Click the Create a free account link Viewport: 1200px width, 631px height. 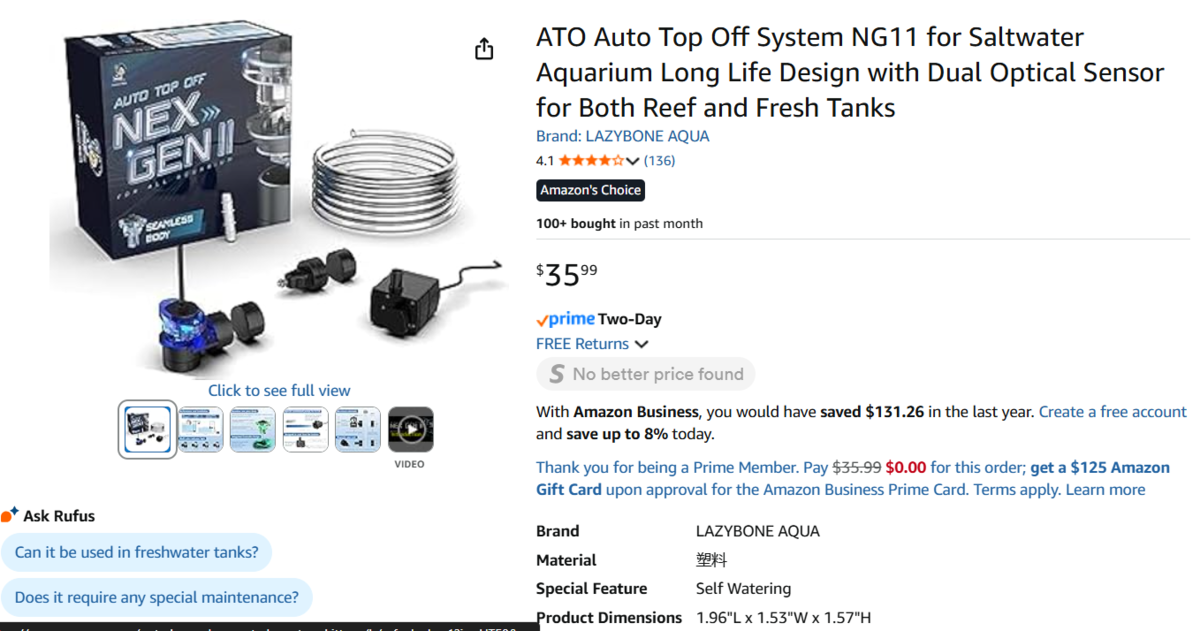coord(1112,411)
